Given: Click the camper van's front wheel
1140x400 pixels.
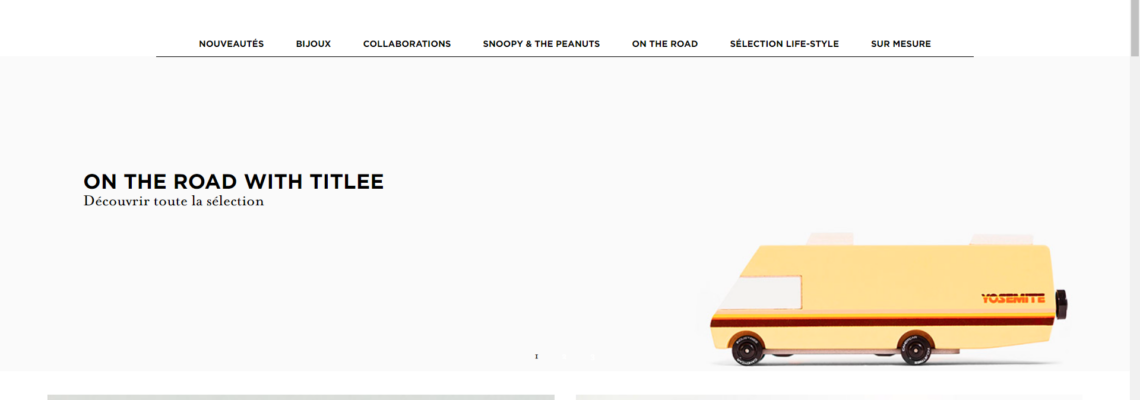Looking at the screenshot, I should (x=747, y=348).
